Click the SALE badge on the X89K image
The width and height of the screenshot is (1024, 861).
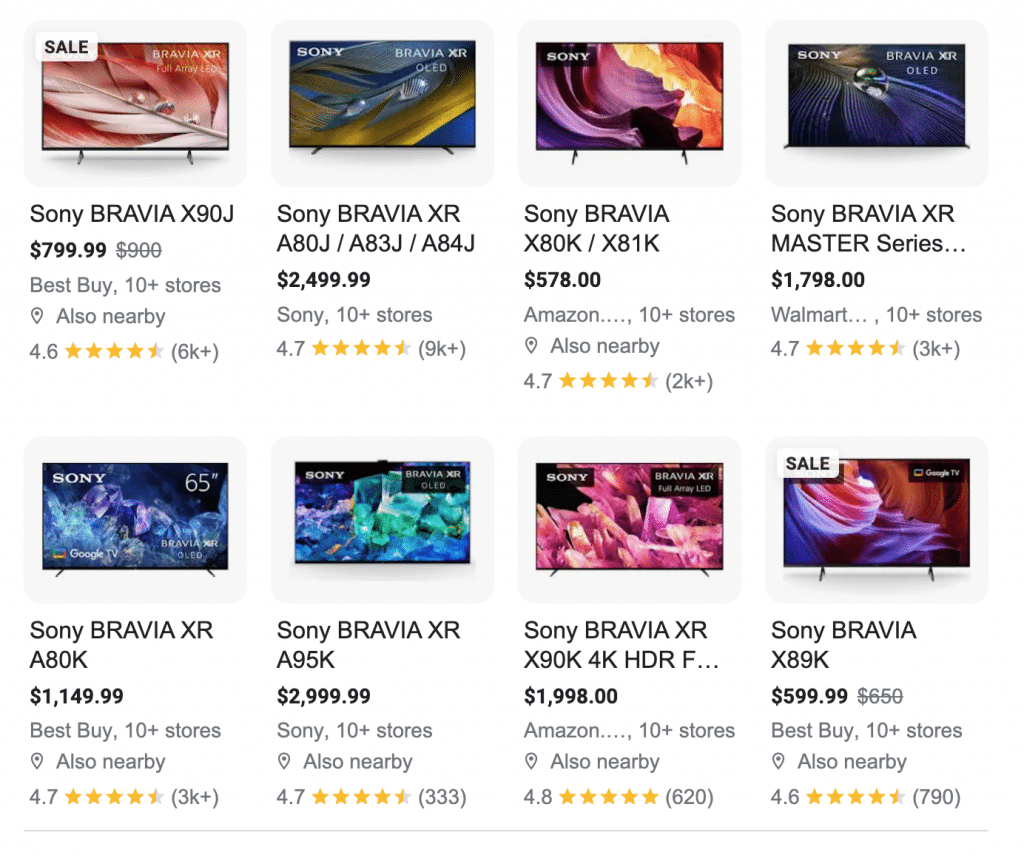pos(808,463)
